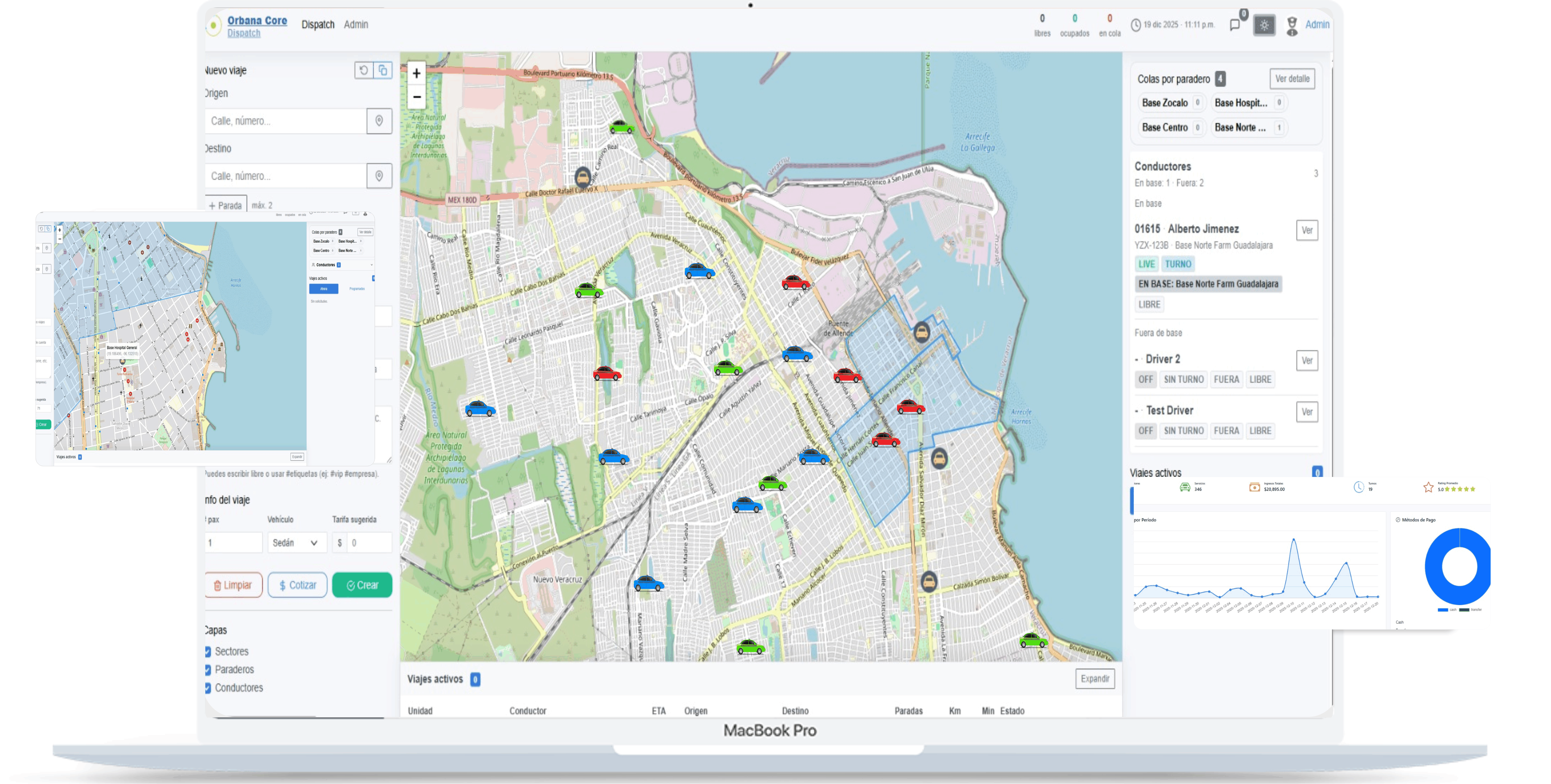Click the reset trip form icon
The height and width of the screenshot is (784, 1551).
click(364, 70)
